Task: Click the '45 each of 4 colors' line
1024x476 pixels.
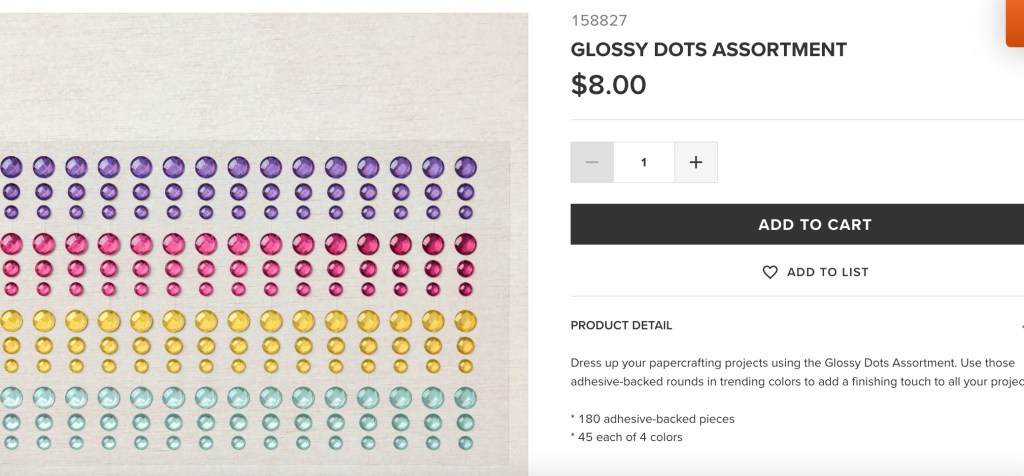Action: [x=626, y=436]
